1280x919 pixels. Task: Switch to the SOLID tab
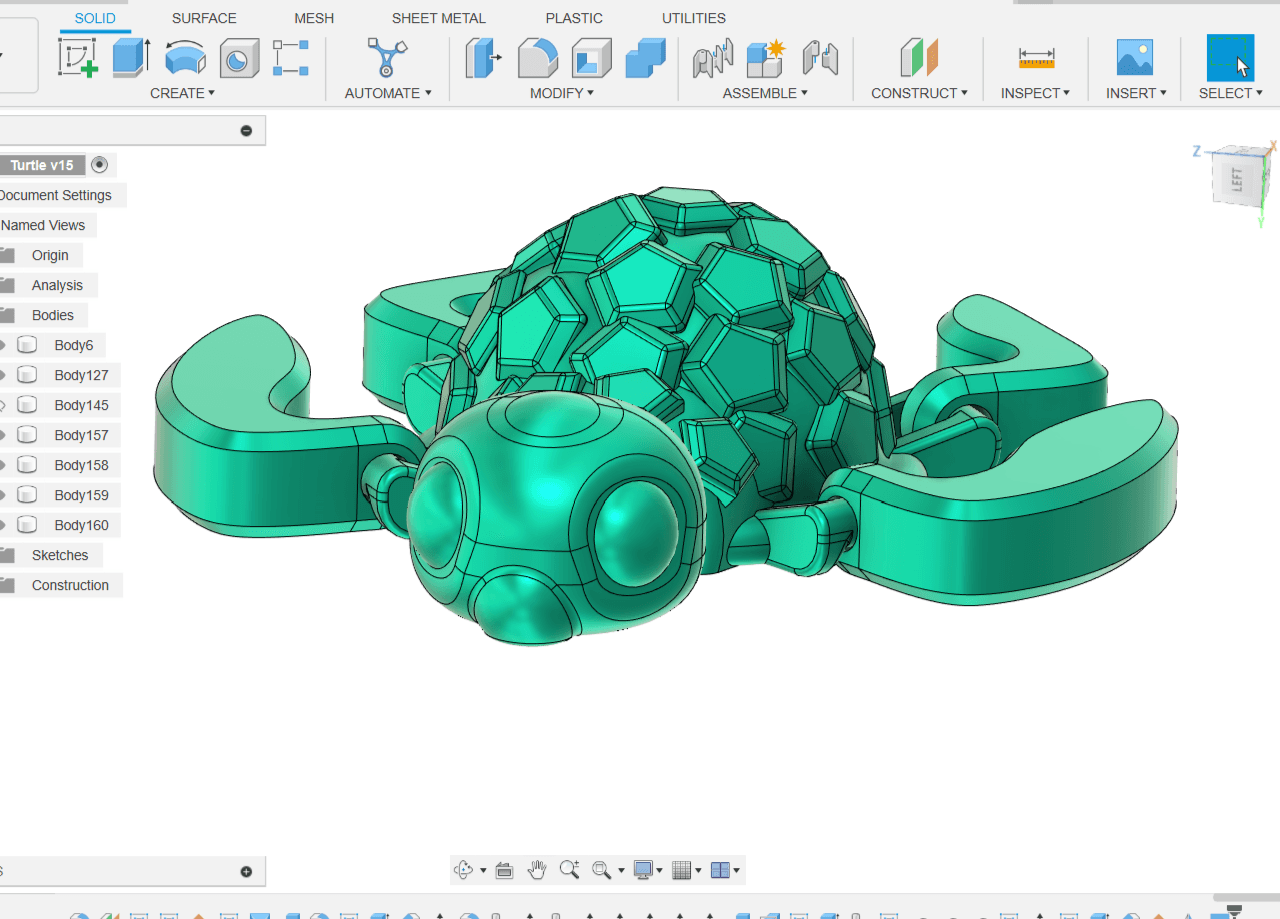click(x=95, y=18)
